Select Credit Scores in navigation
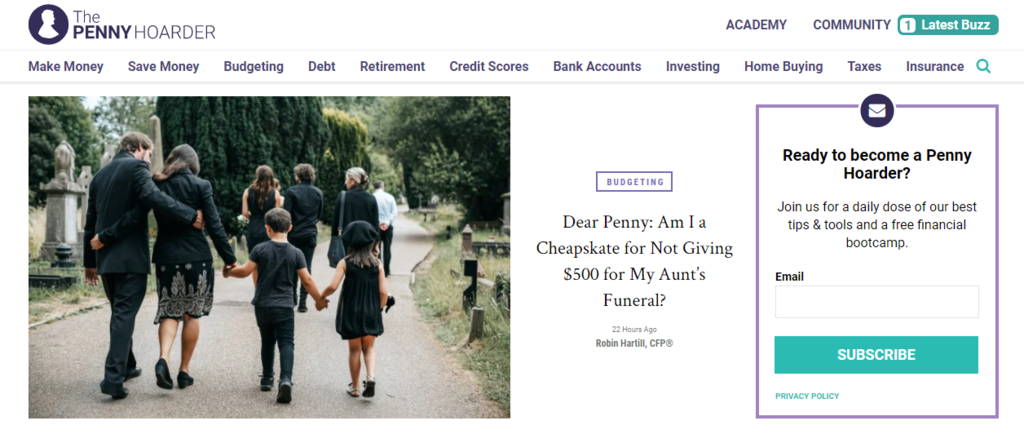 pos(489,67)
